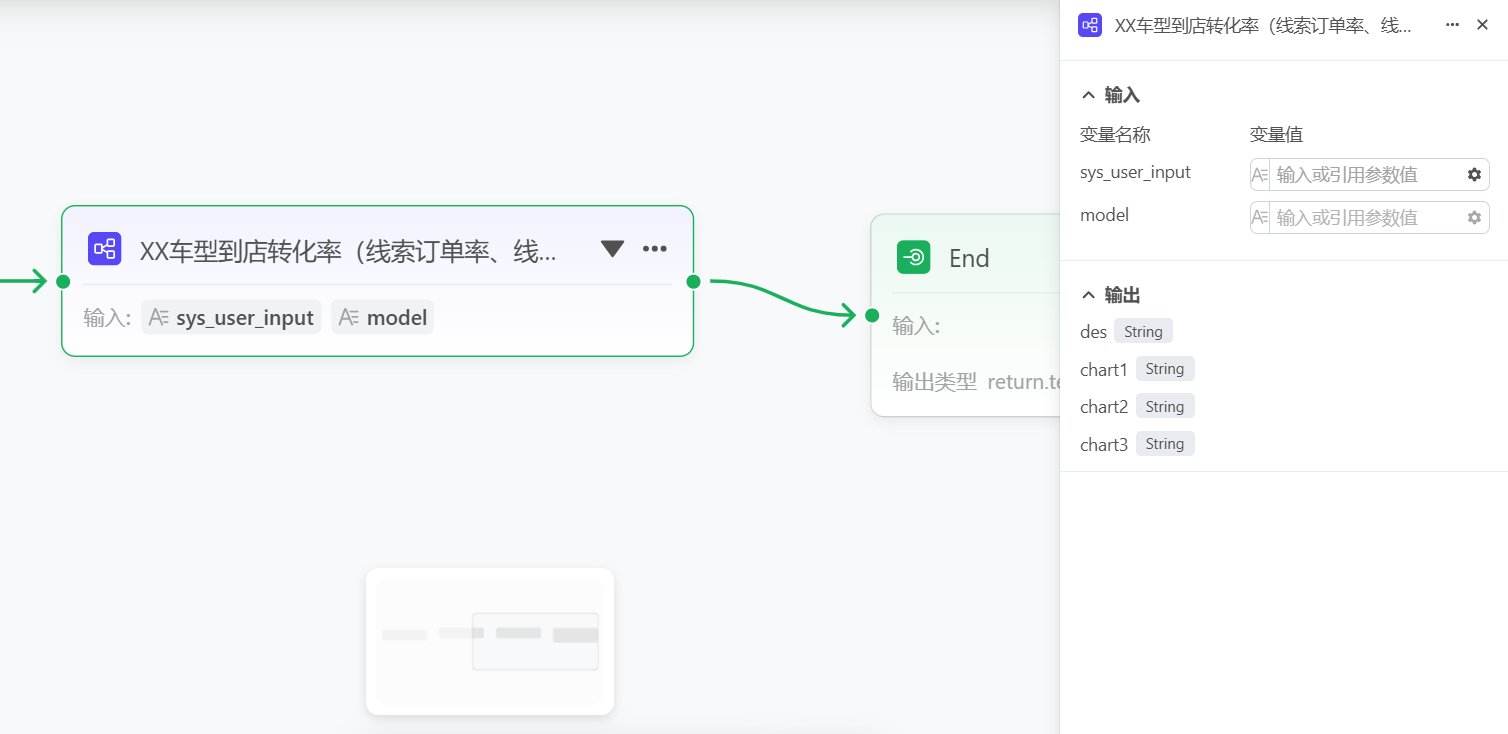Image resolution: width=1508 pixels, height=734 pixels.
Task: Click the End node's input connection port
Action: pyautogui.click(x=872, y=316)
